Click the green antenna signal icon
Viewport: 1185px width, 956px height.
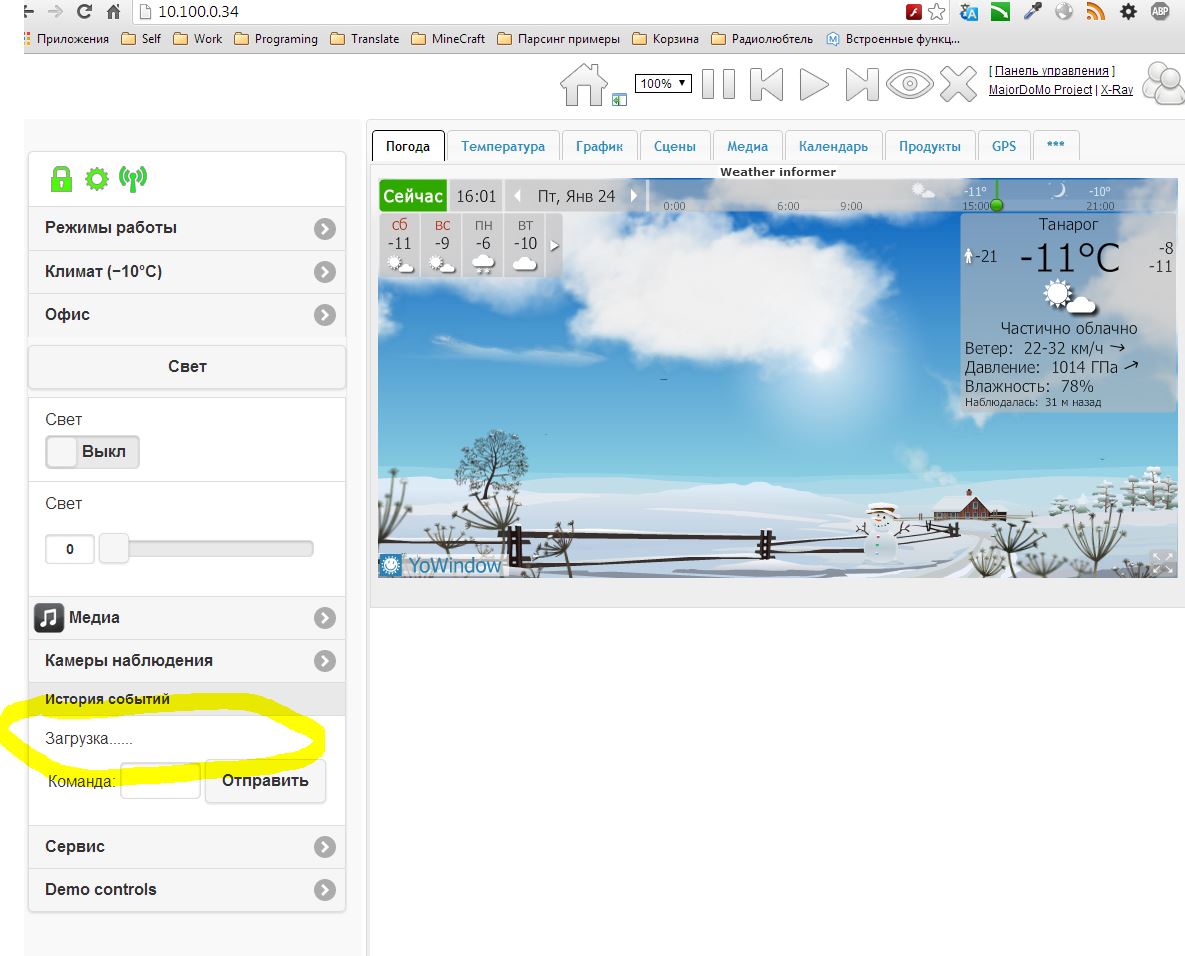(x=133, y=179)
